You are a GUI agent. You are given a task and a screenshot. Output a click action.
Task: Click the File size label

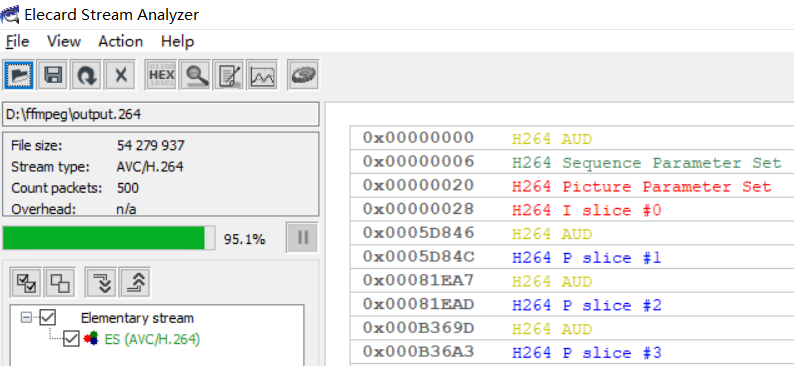(36, 146)
